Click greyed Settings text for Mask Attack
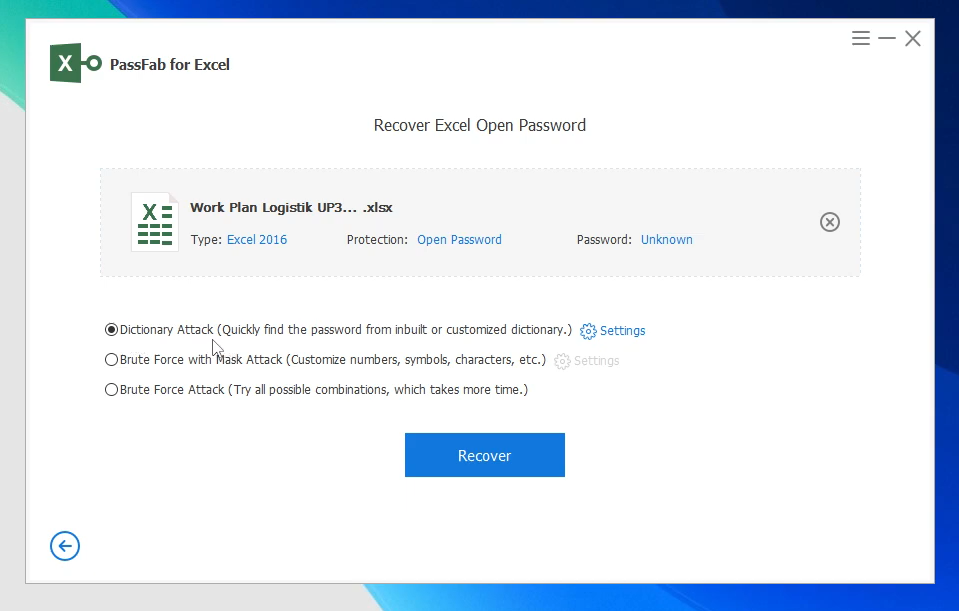The width and height of the screenshot is (959, 611). pos(596,361)
